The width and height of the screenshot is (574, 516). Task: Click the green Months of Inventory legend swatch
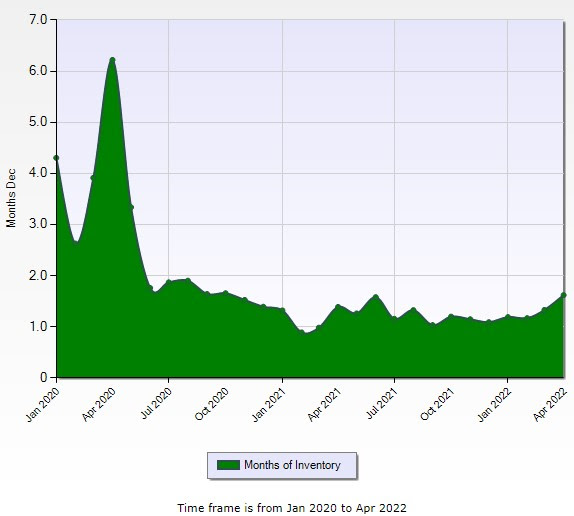228,465
